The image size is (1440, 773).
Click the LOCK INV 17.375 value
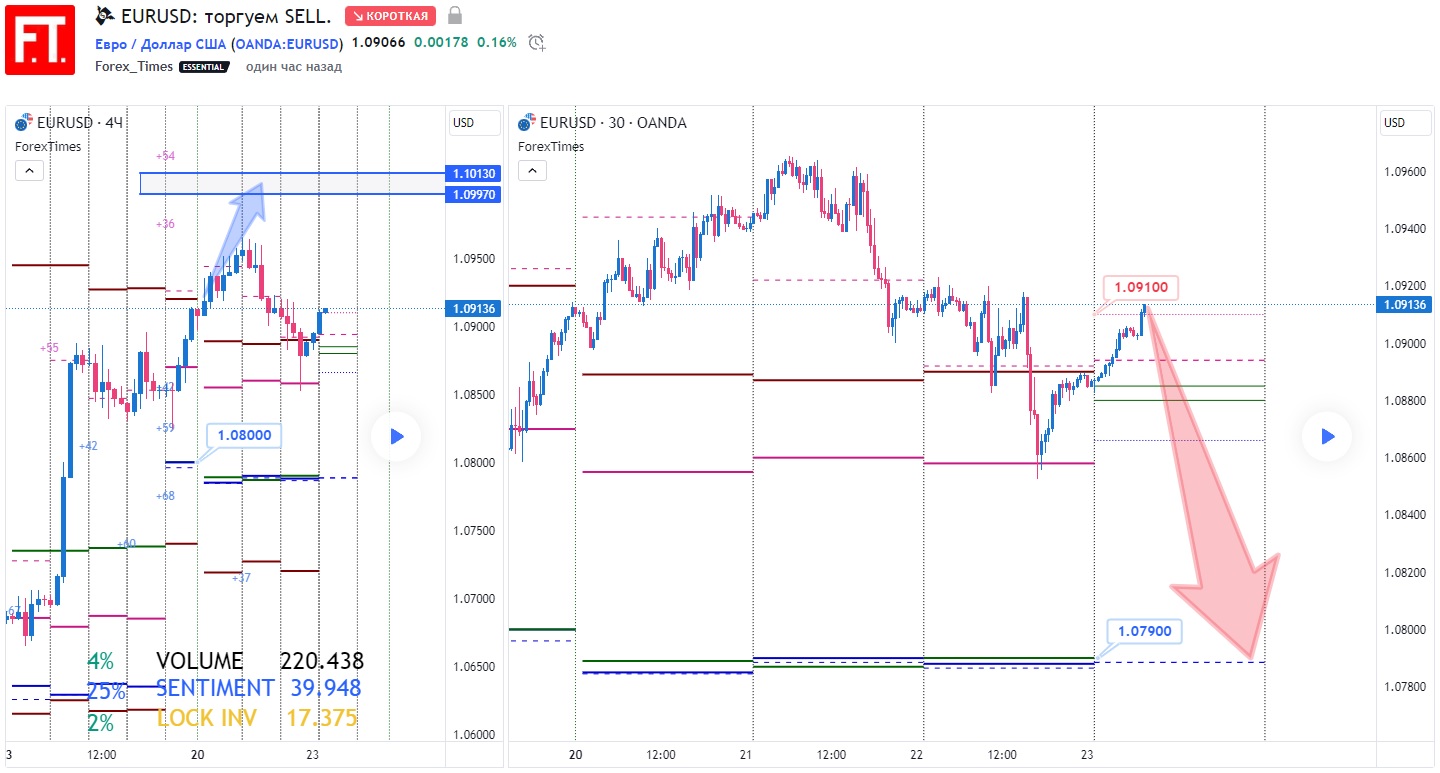coord(322,718)
